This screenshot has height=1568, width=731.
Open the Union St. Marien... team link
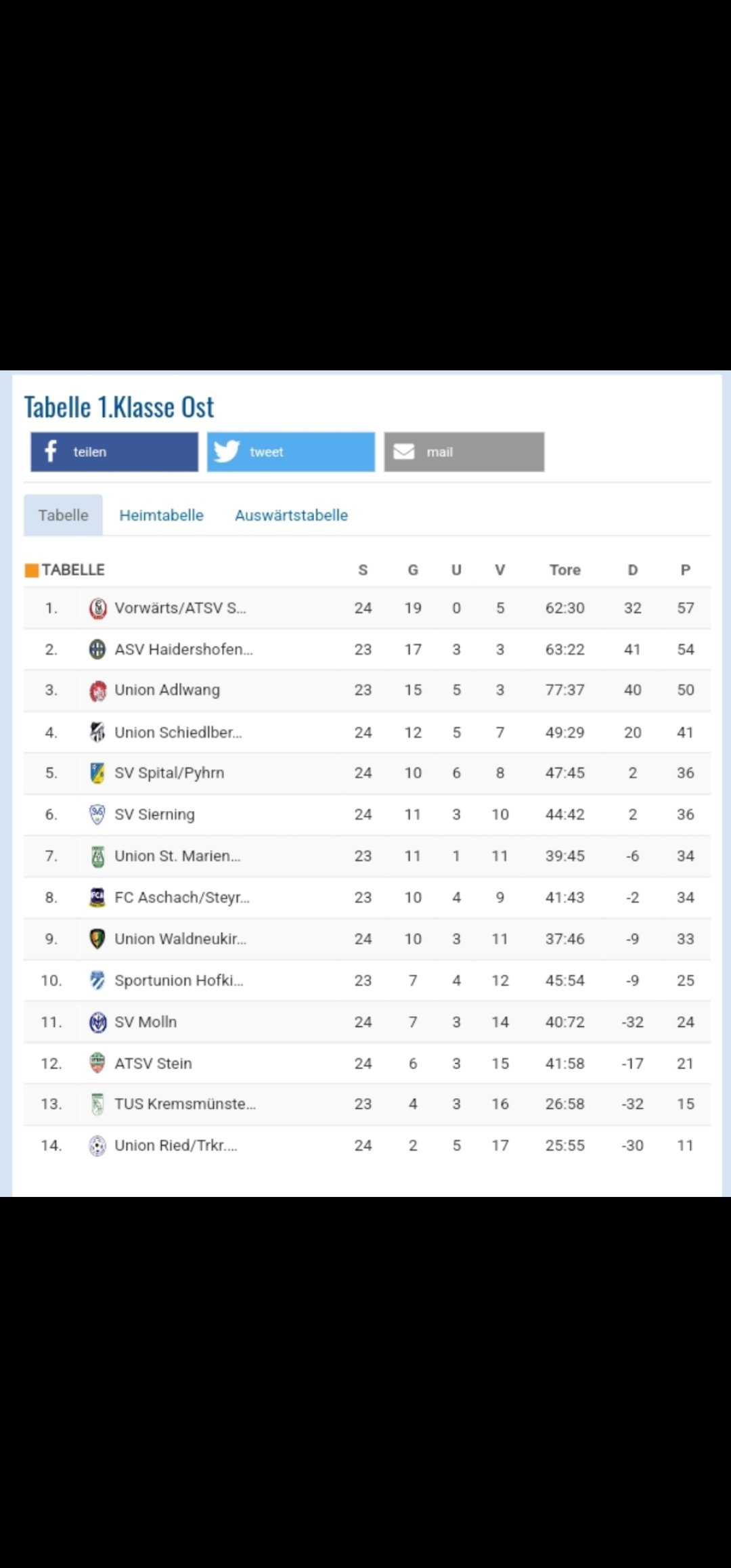[177, 856]
